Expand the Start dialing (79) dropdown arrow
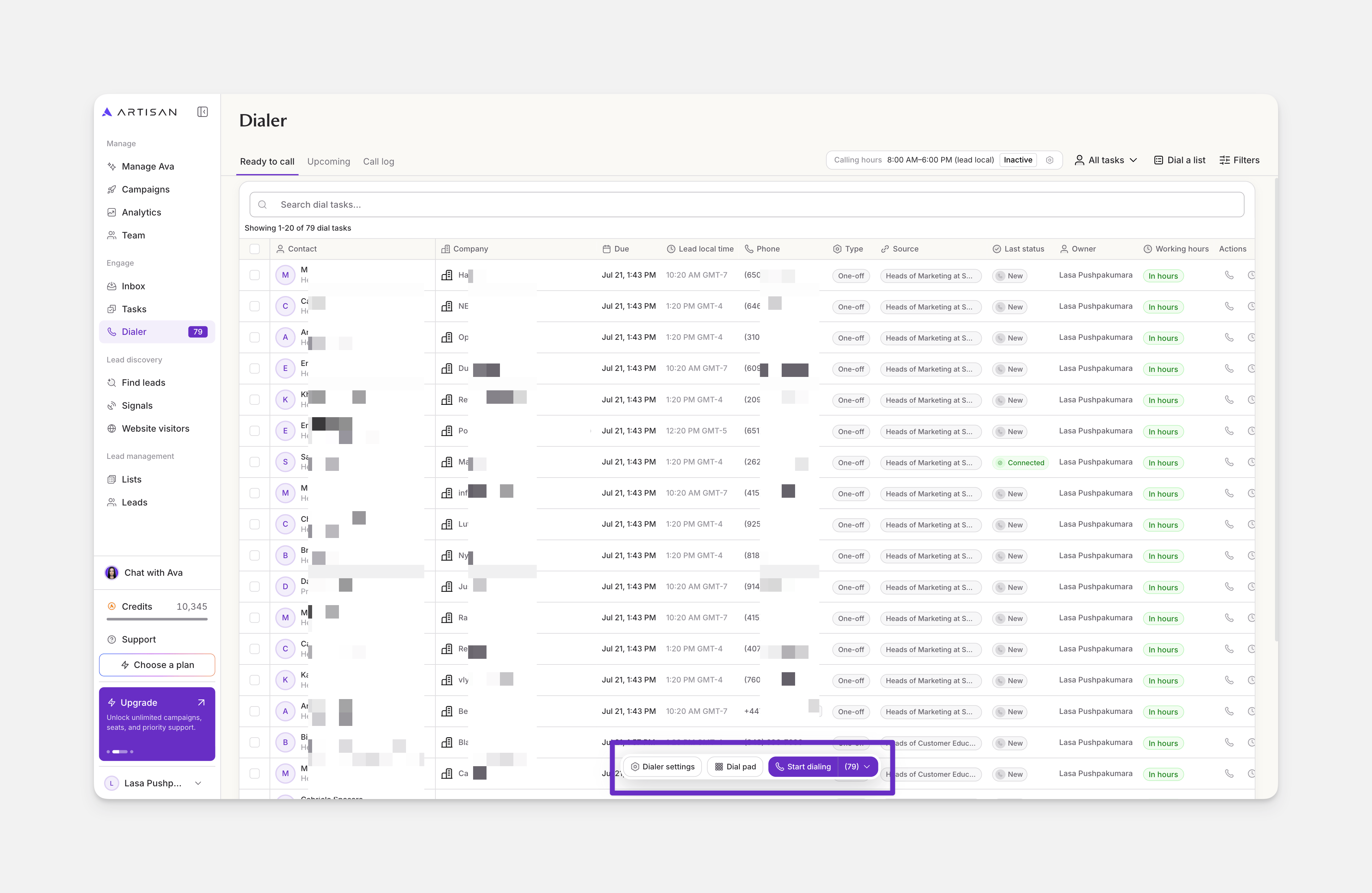 [x=866, y=767]
